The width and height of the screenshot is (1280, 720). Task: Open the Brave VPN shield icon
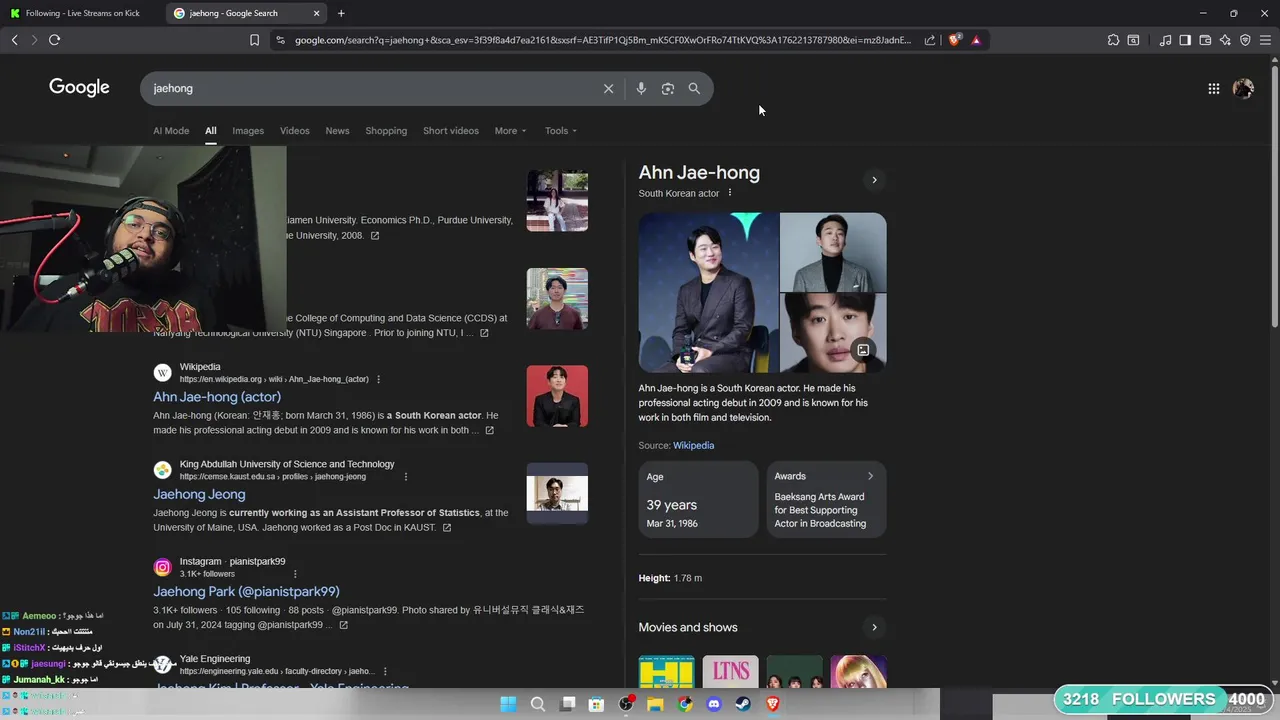[x=1245, y=40]
